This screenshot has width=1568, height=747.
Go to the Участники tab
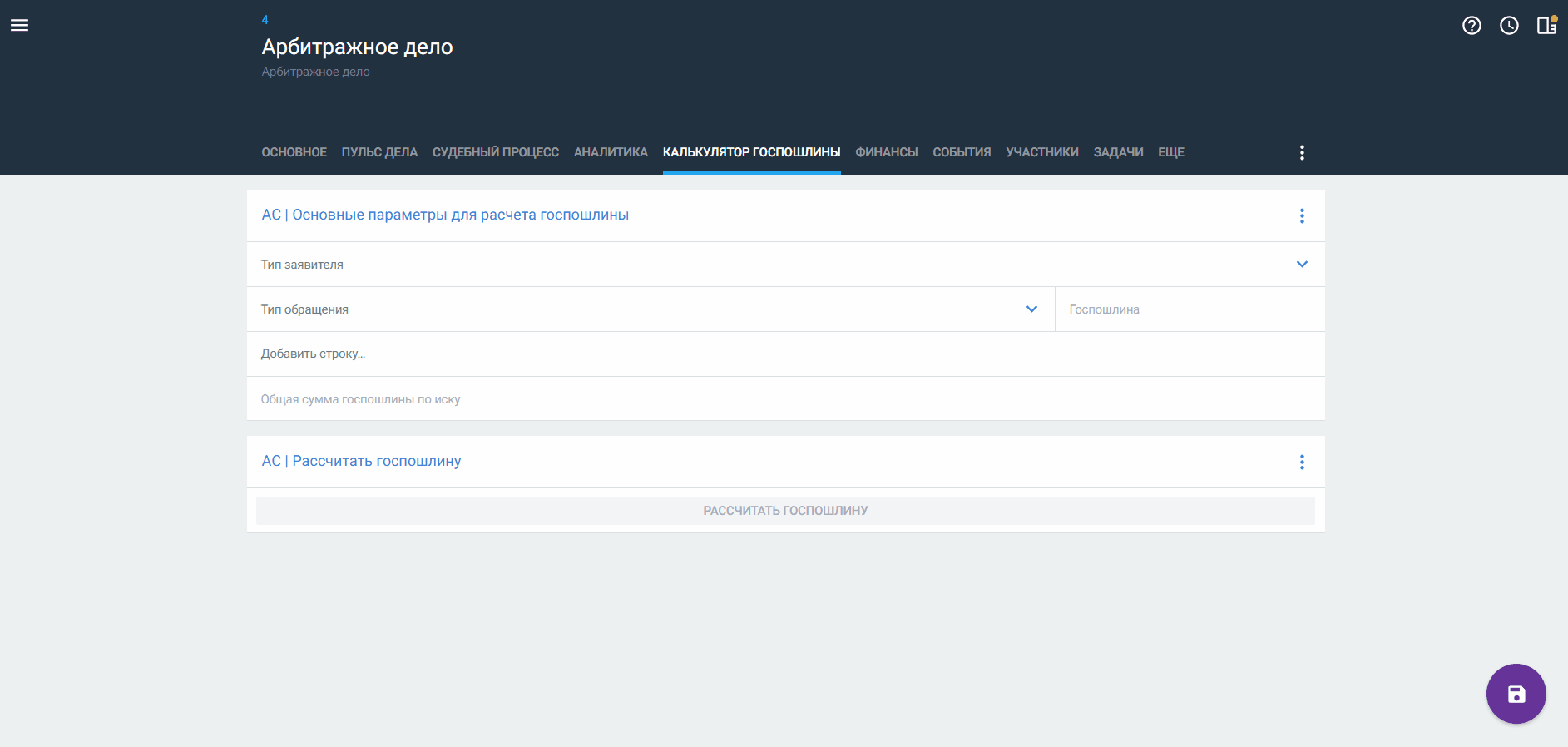pos(1041,152)
